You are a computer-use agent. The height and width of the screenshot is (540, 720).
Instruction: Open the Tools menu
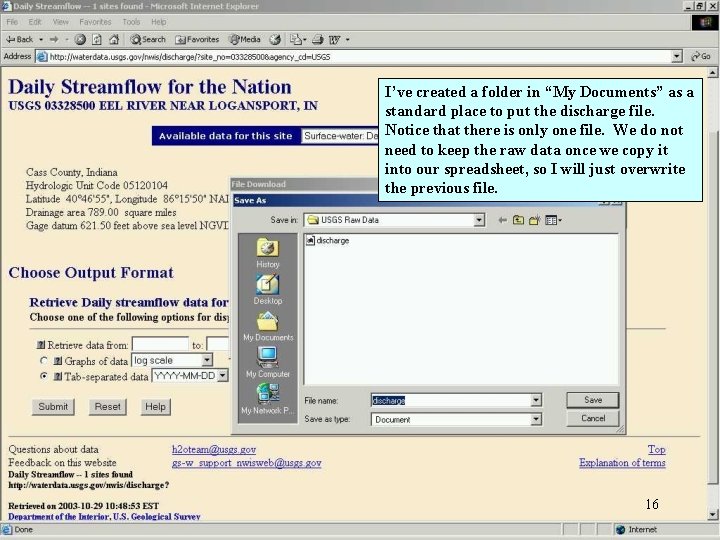click(x=131, y=22)
